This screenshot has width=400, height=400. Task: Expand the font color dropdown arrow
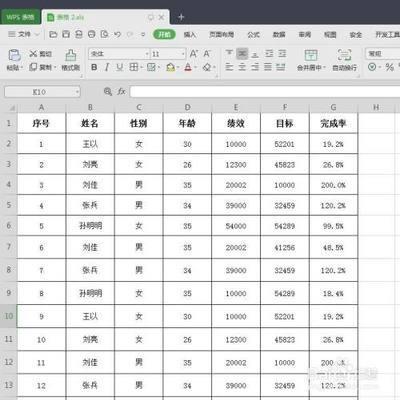tap(195, 68)
